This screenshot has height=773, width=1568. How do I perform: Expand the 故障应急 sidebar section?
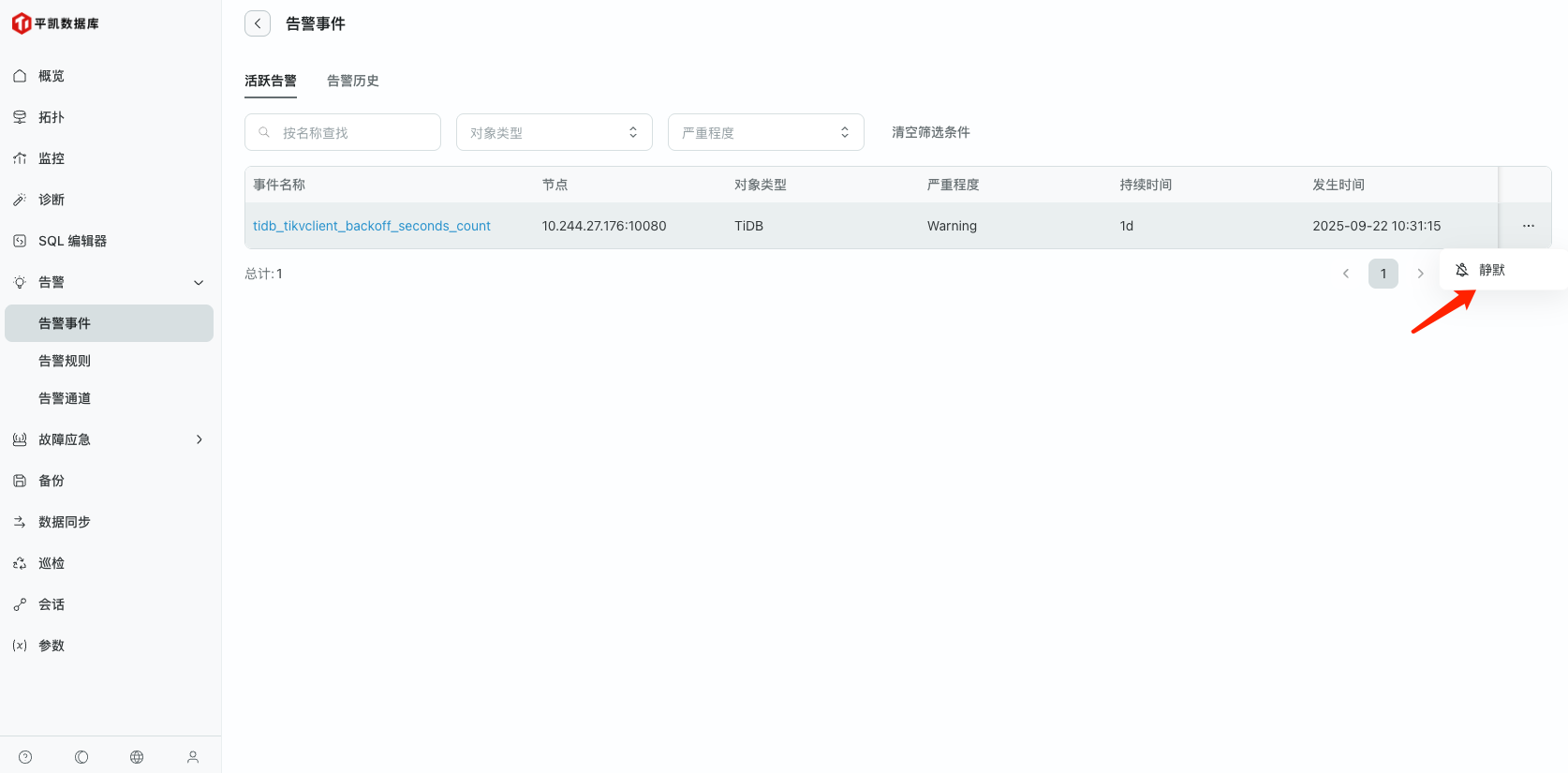tap(199, 439)
